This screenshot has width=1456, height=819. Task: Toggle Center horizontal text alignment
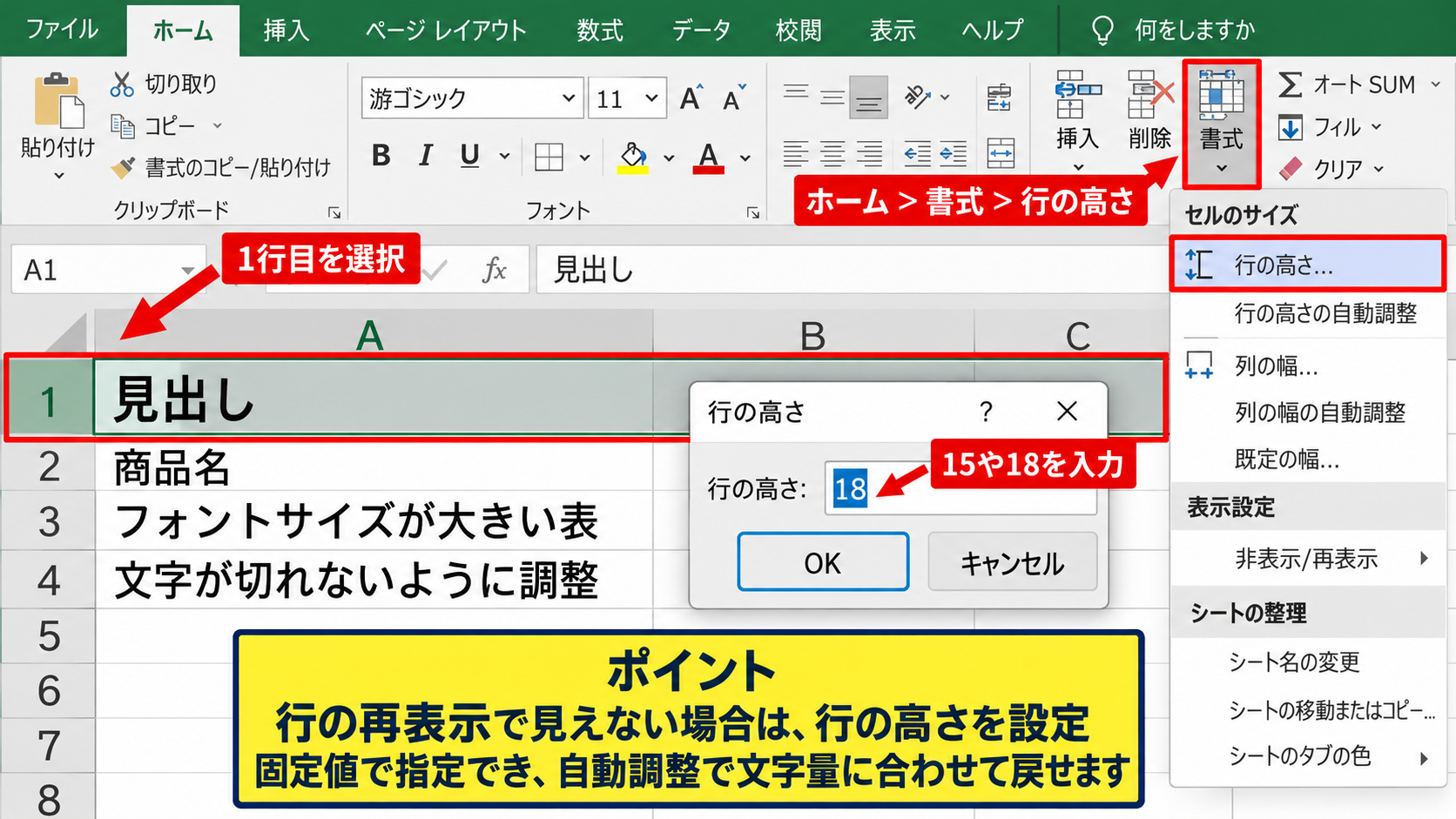coord(832,155)
